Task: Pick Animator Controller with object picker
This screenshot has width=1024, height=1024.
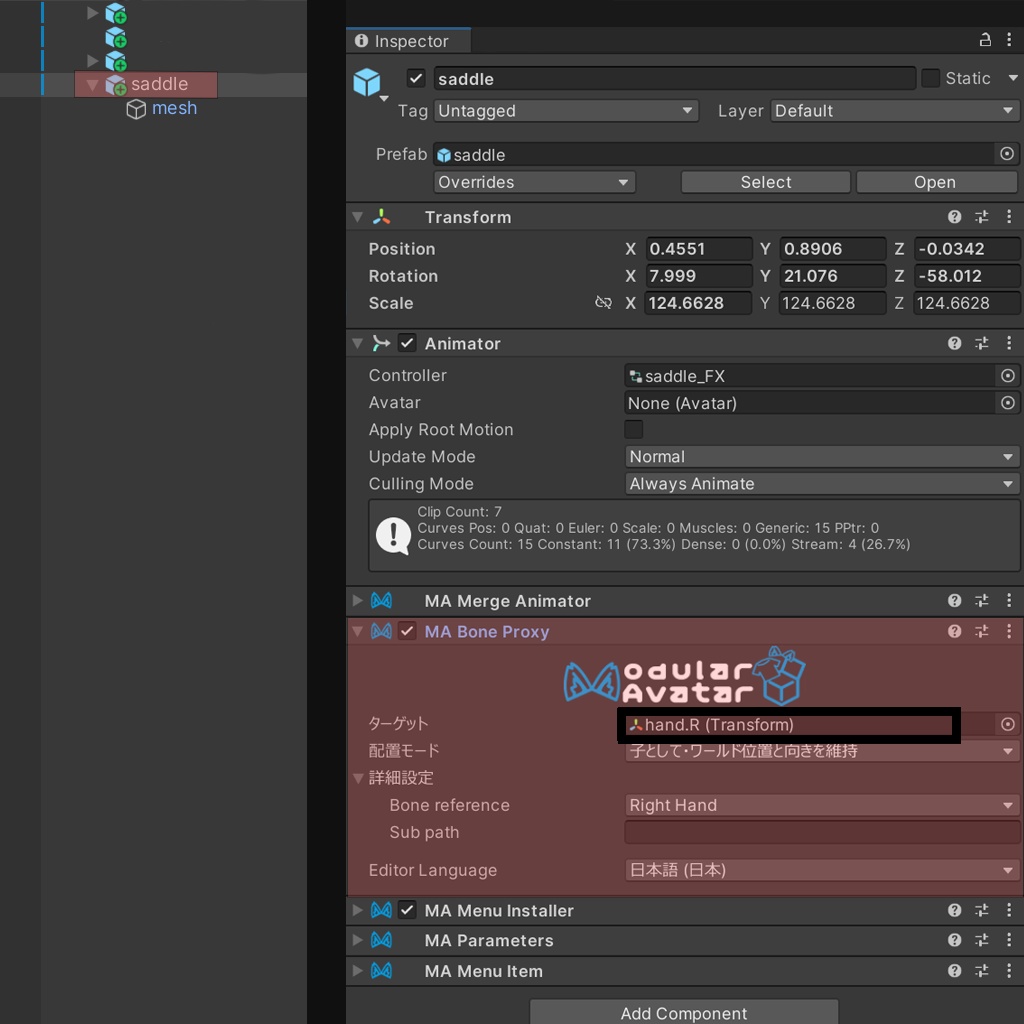Action: click(x=1008, y=376)
